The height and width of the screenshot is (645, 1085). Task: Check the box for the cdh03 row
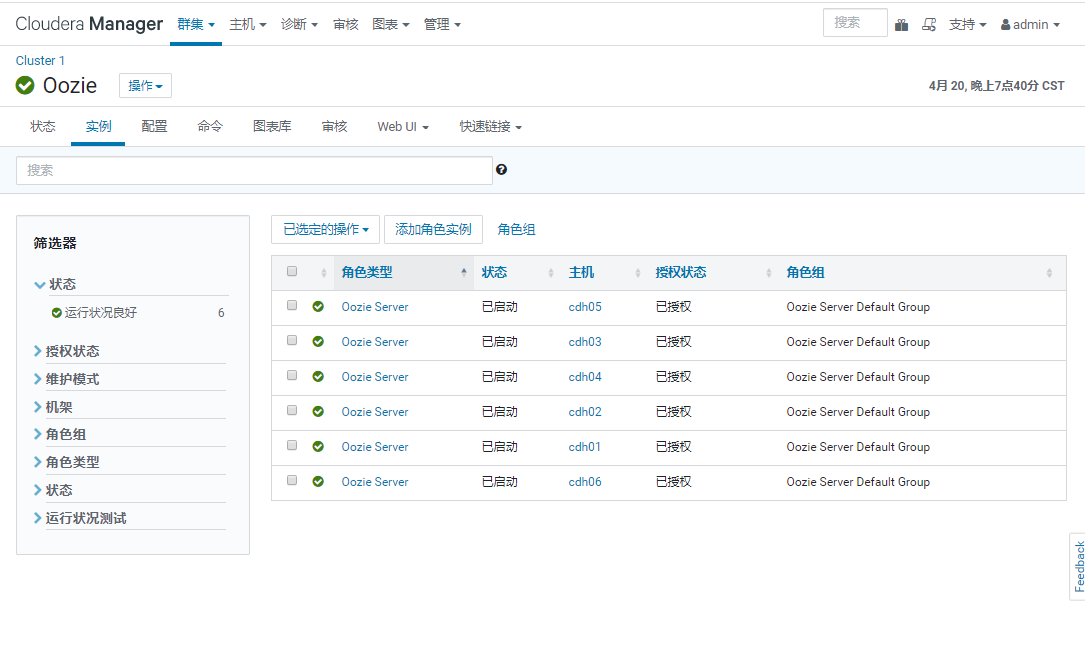(x=292, y=340)
